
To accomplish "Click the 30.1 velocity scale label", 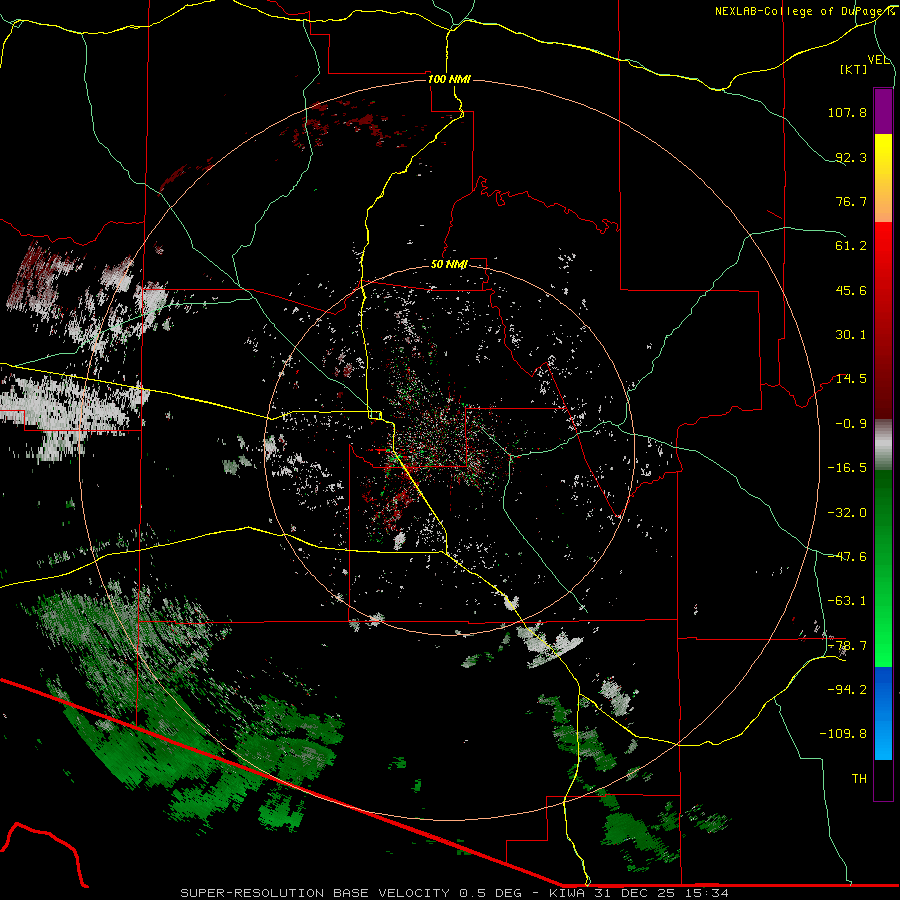I will click(x=851, y=335).
